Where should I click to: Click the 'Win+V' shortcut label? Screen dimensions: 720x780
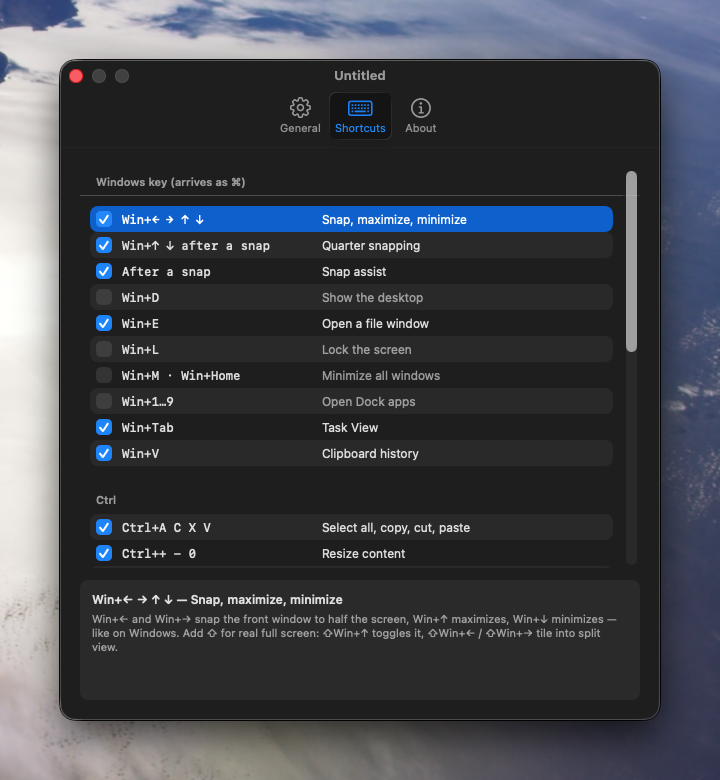140,454
